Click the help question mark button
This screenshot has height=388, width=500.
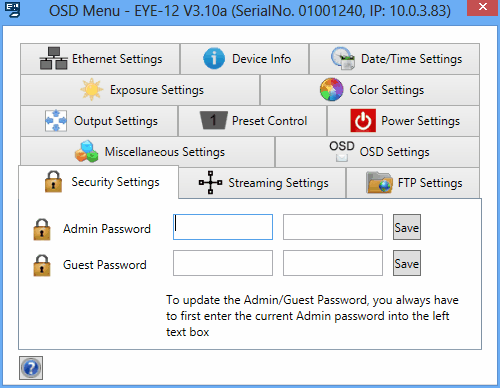point(31,368)
